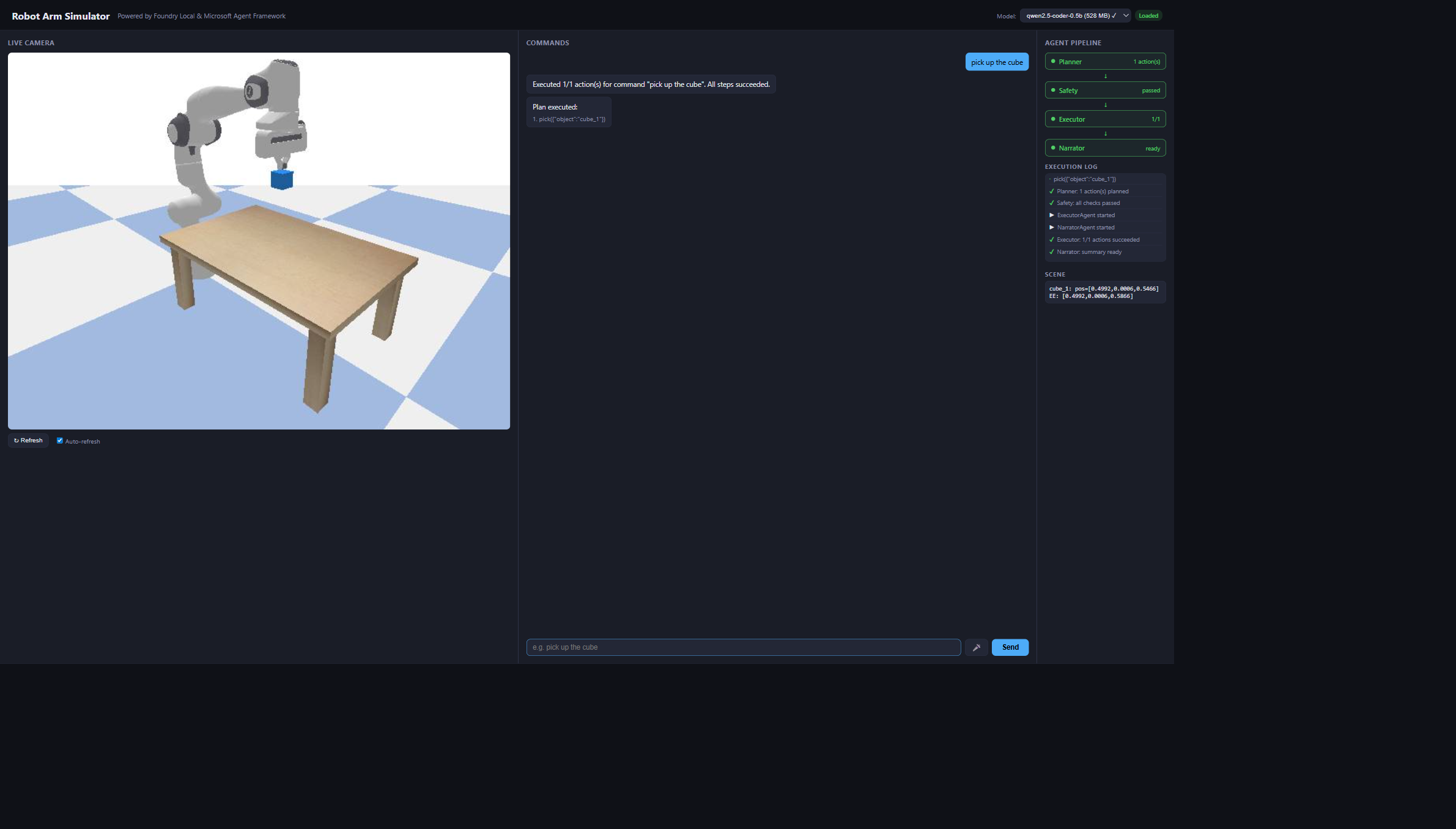Viewport: 1456px width, 829px height.
Task: Open the model selection dropdown
Action: (x=1074, y=16)
